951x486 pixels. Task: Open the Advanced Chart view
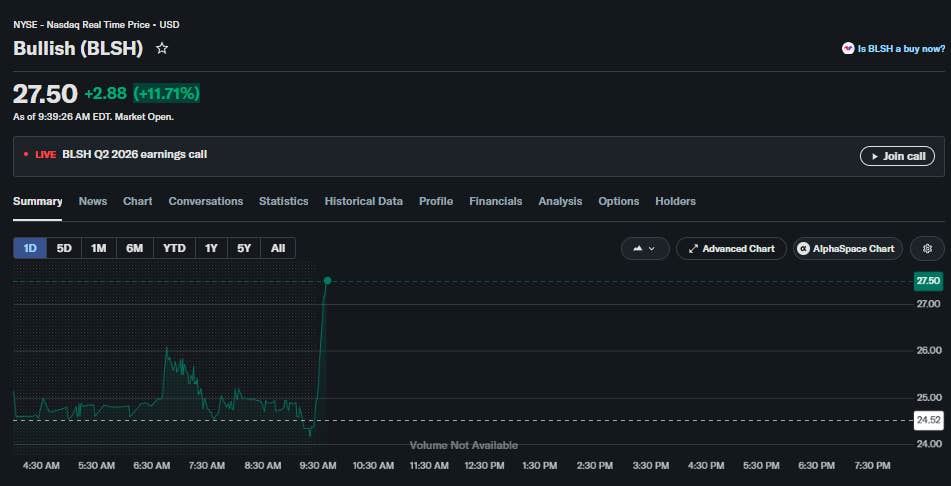click(x=731, y=249)
